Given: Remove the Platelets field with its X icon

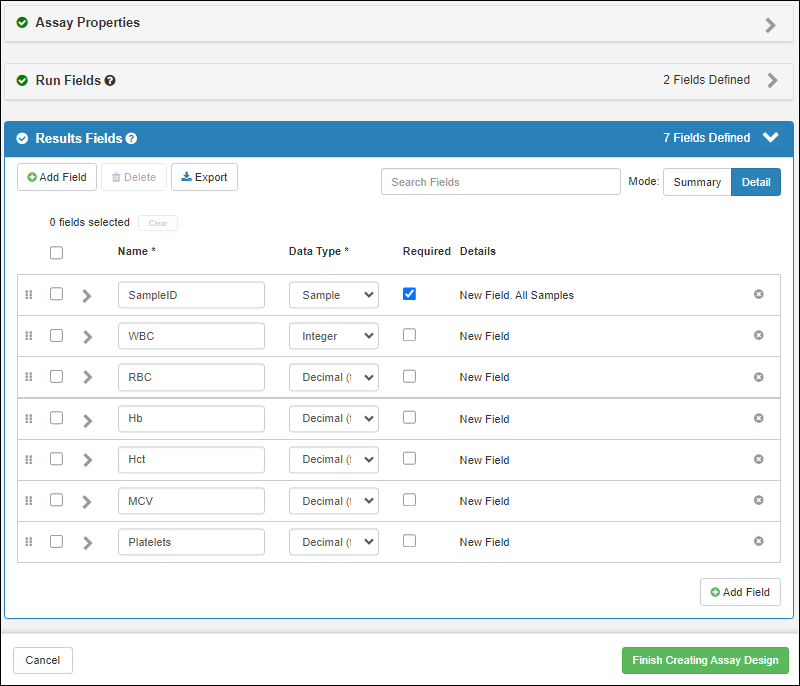Looking at the screenshot, I should [x=758, y=542].
